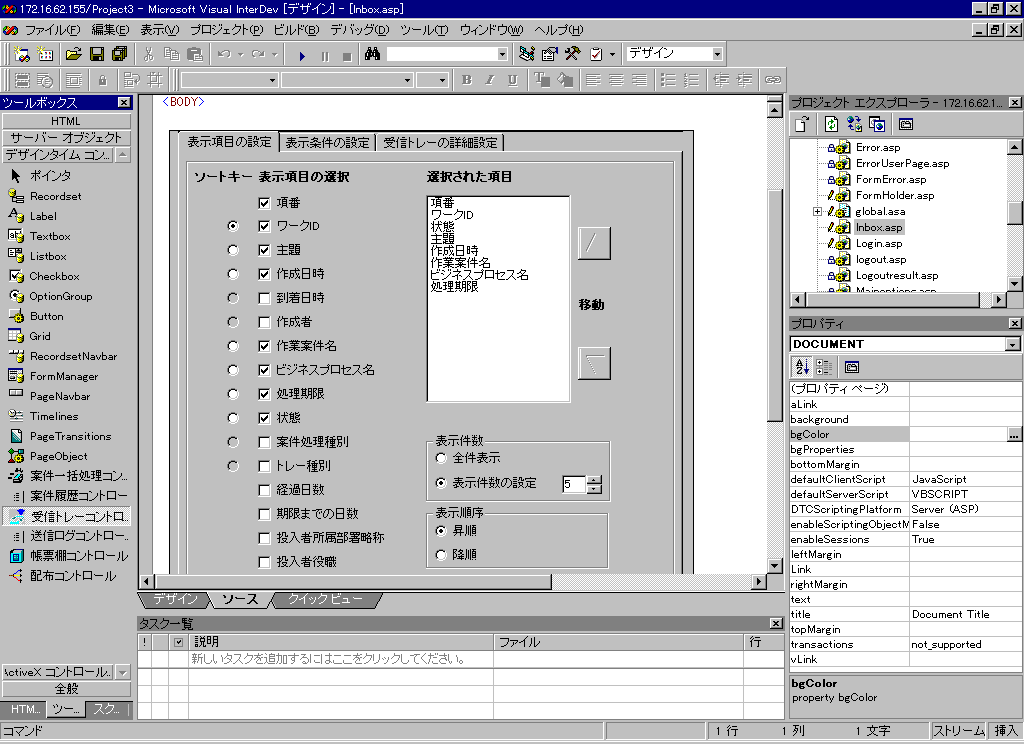Uncheck the 主題 checkbox
This screenshot has height=744, width=1024.
(x=264, y=250)
